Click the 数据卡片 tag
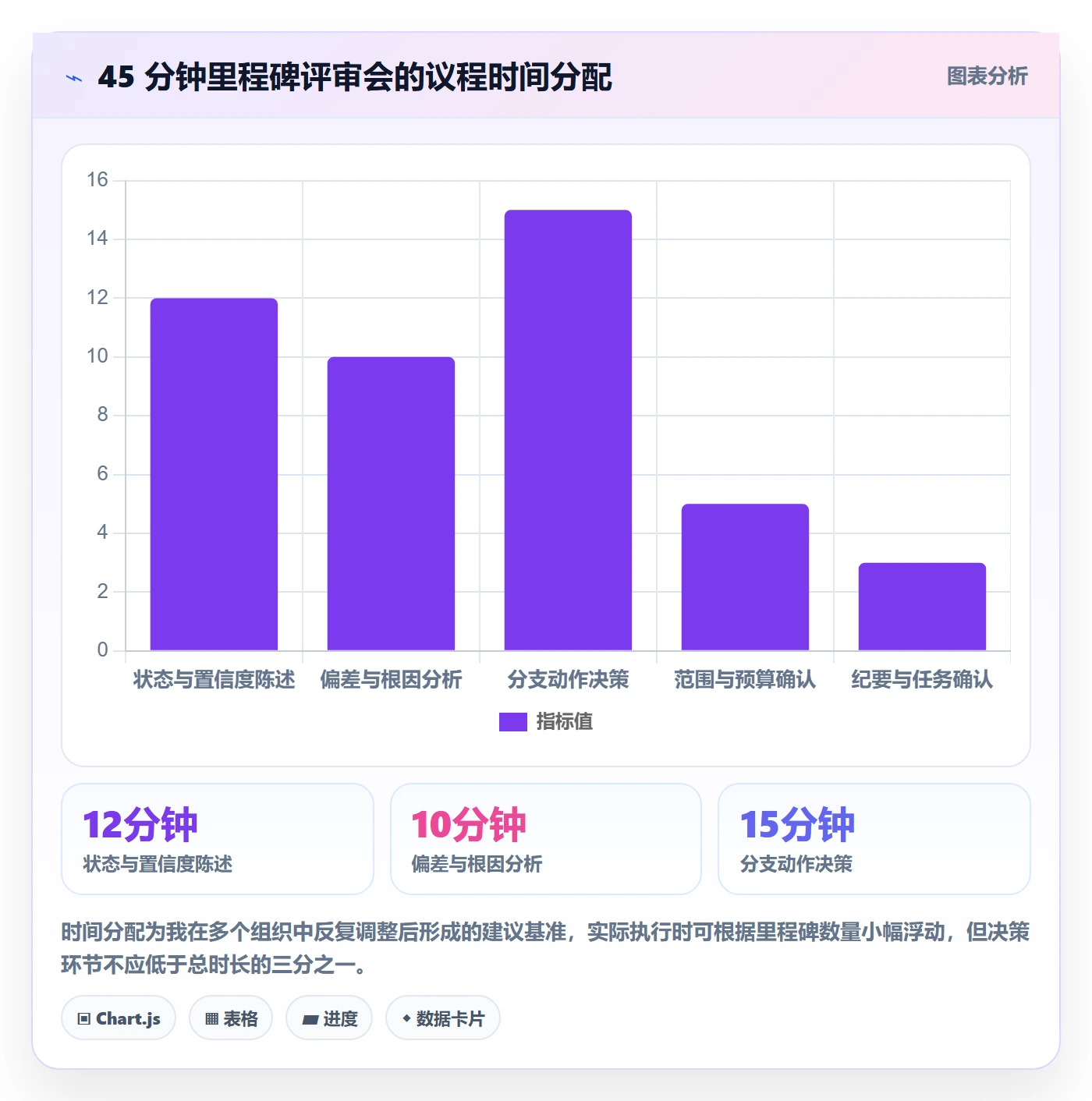 [x=442, y=1018]
